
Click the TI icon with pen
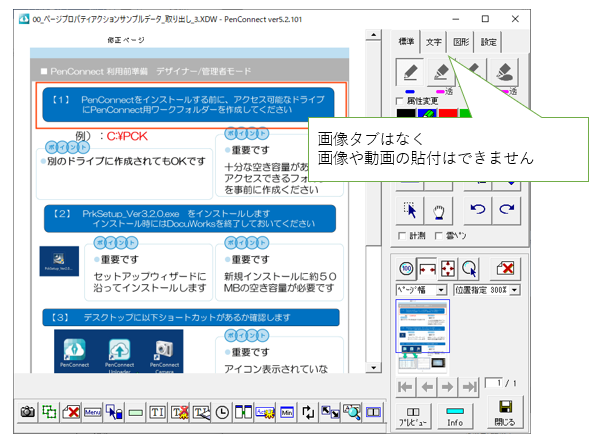pos(201,412)
